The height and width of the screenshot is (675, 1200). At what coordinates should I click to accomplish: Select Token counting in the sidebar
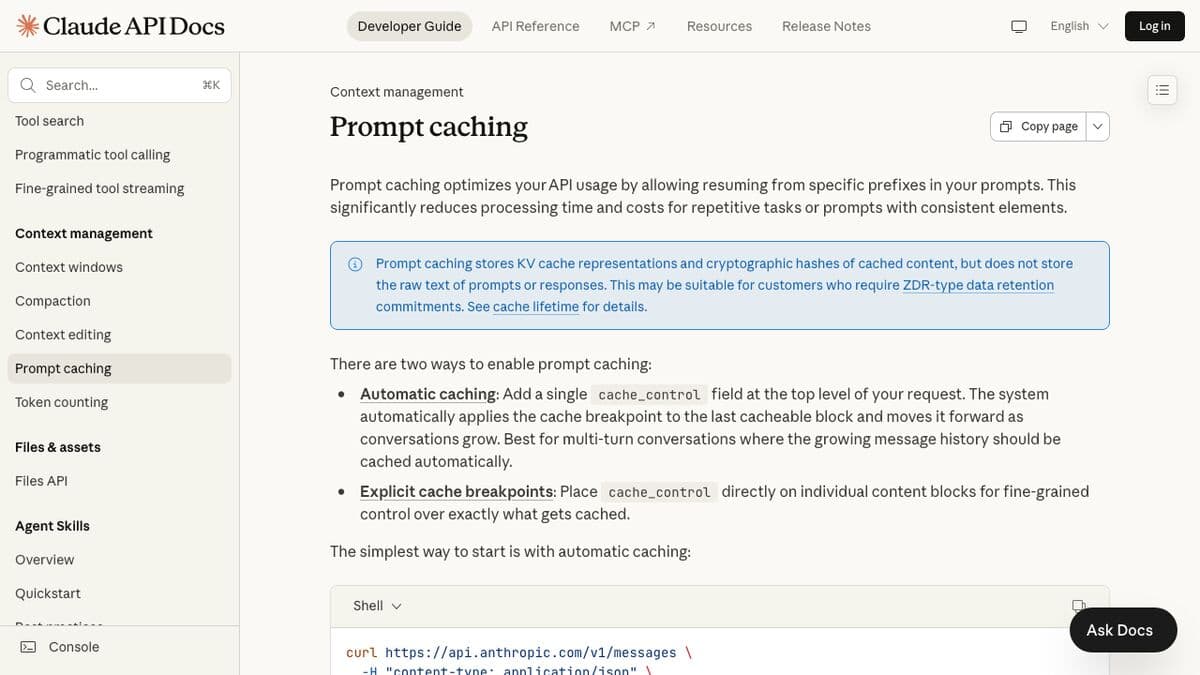tap(61, 401)
